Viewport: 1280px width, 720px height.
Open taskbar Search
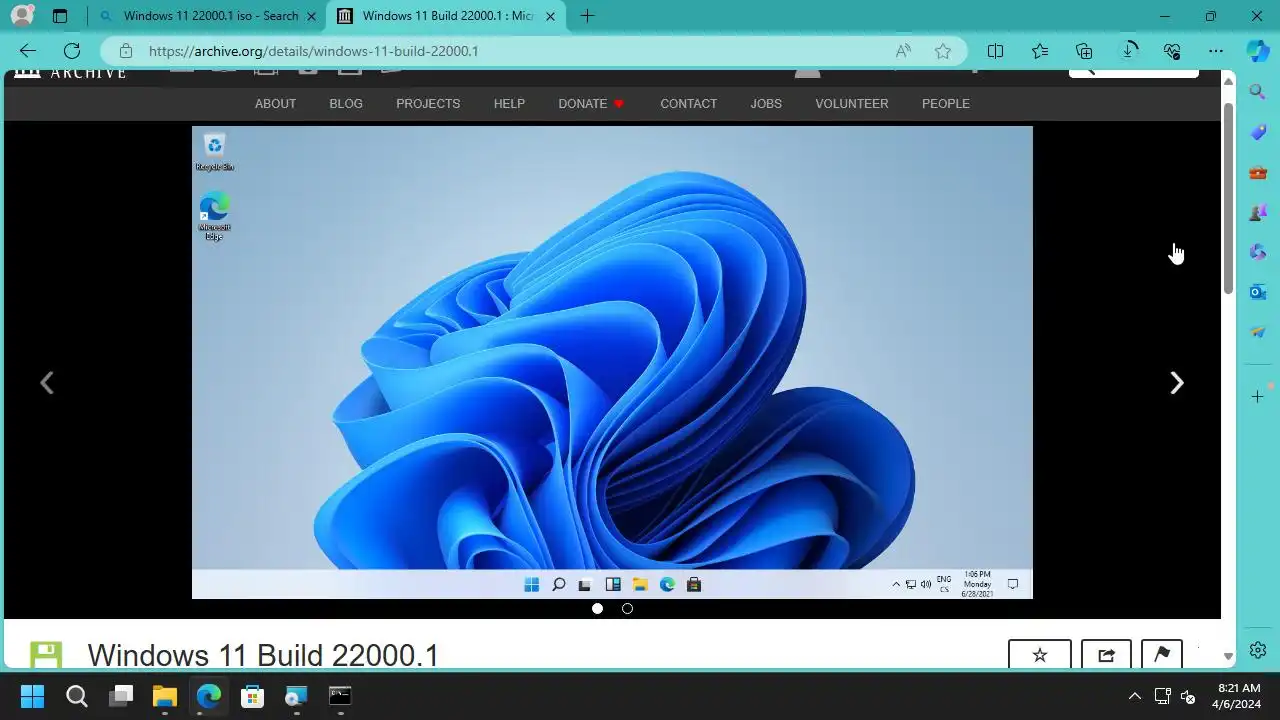click(x=77, y=696)
